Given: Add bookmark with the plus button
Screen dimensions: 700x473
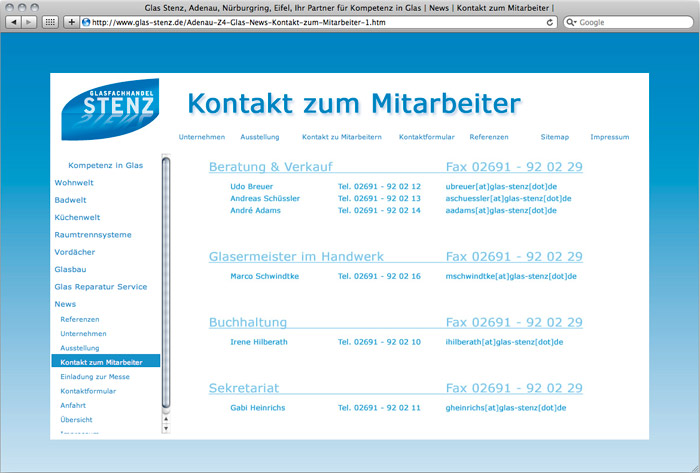Looking at the screenshot, I should coord(71,22).
